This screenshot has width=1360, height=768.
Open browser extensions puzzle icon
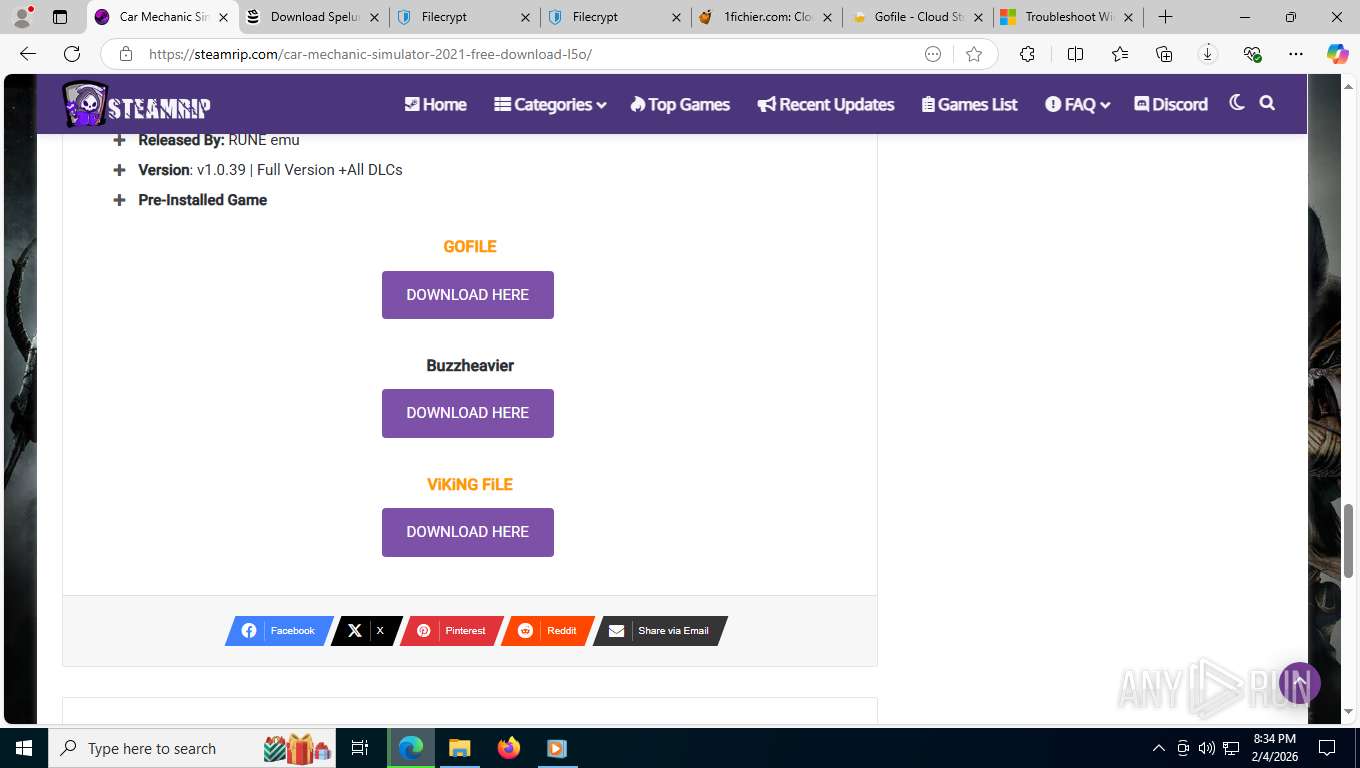tap(1027, 54)
